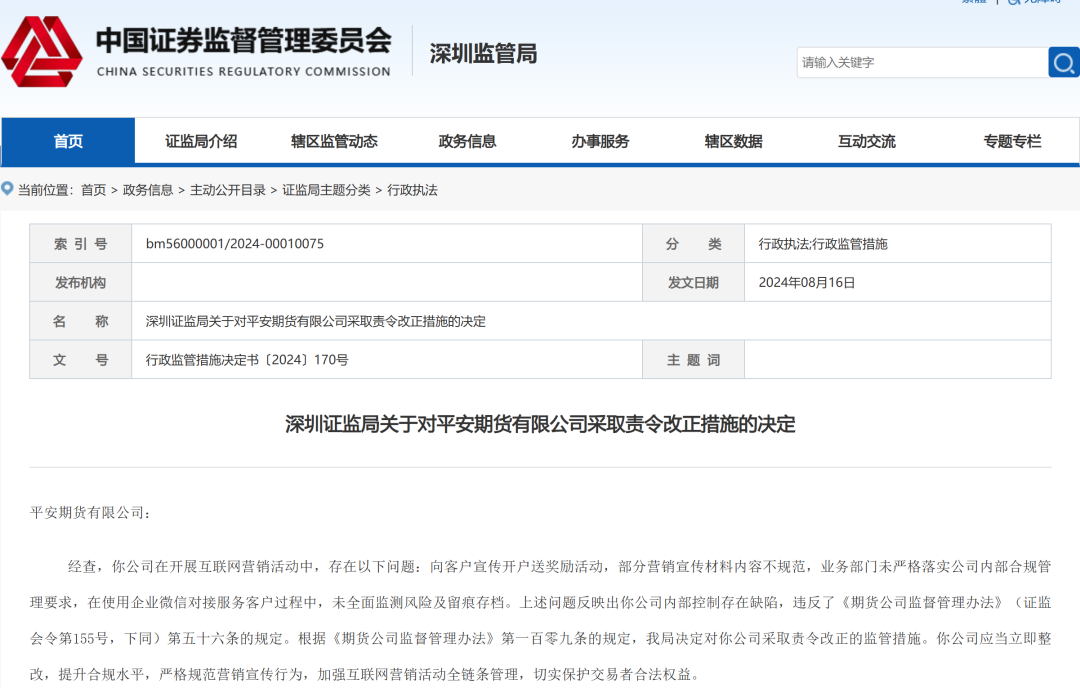Click the name cell in info table
Viewport: 1080px width, 688px height.
[591, 321]
